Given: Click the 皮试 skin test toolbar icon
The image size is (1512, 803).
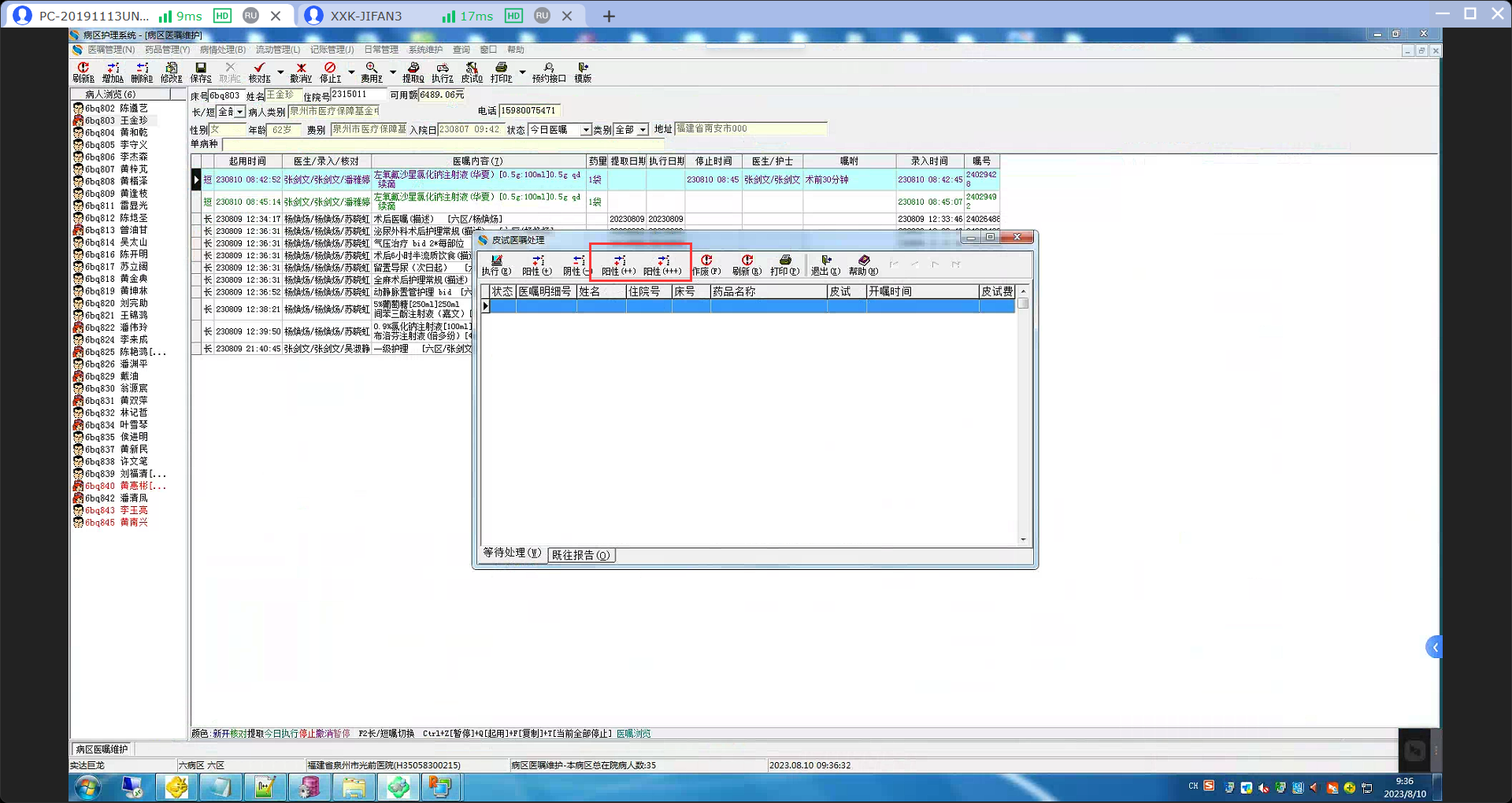Looking at the screenshot, I should [472, 72].
